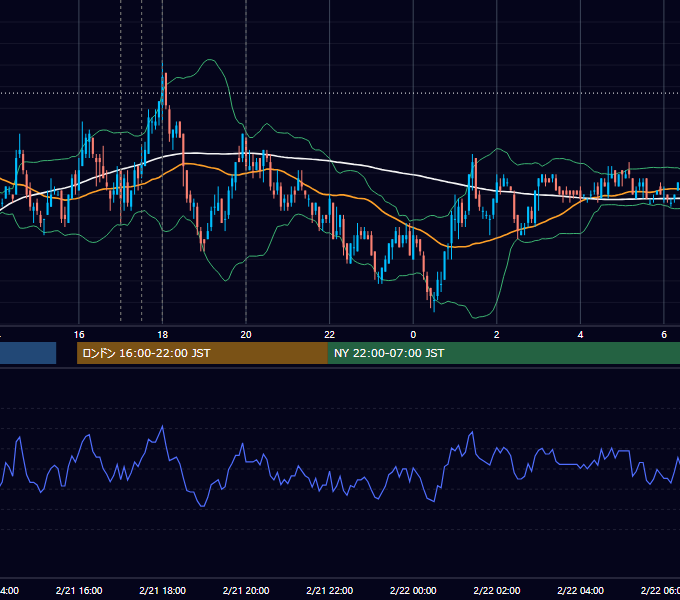This screenshot has width=680, height=600.
Task: Click the 6 hour axis label
Action: click(664, 335)
